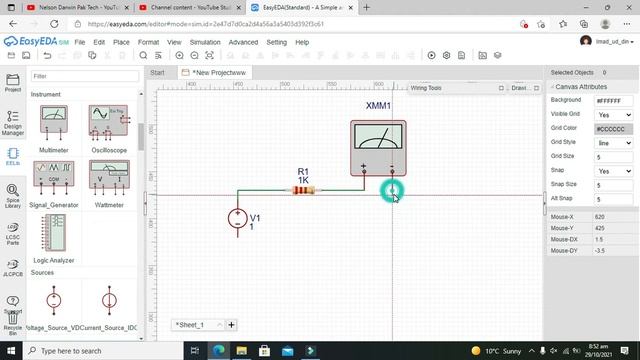Open the Advanced menu
Viewport: 640px width, 360px height.
pyautogui.click(x=243, y=42)
